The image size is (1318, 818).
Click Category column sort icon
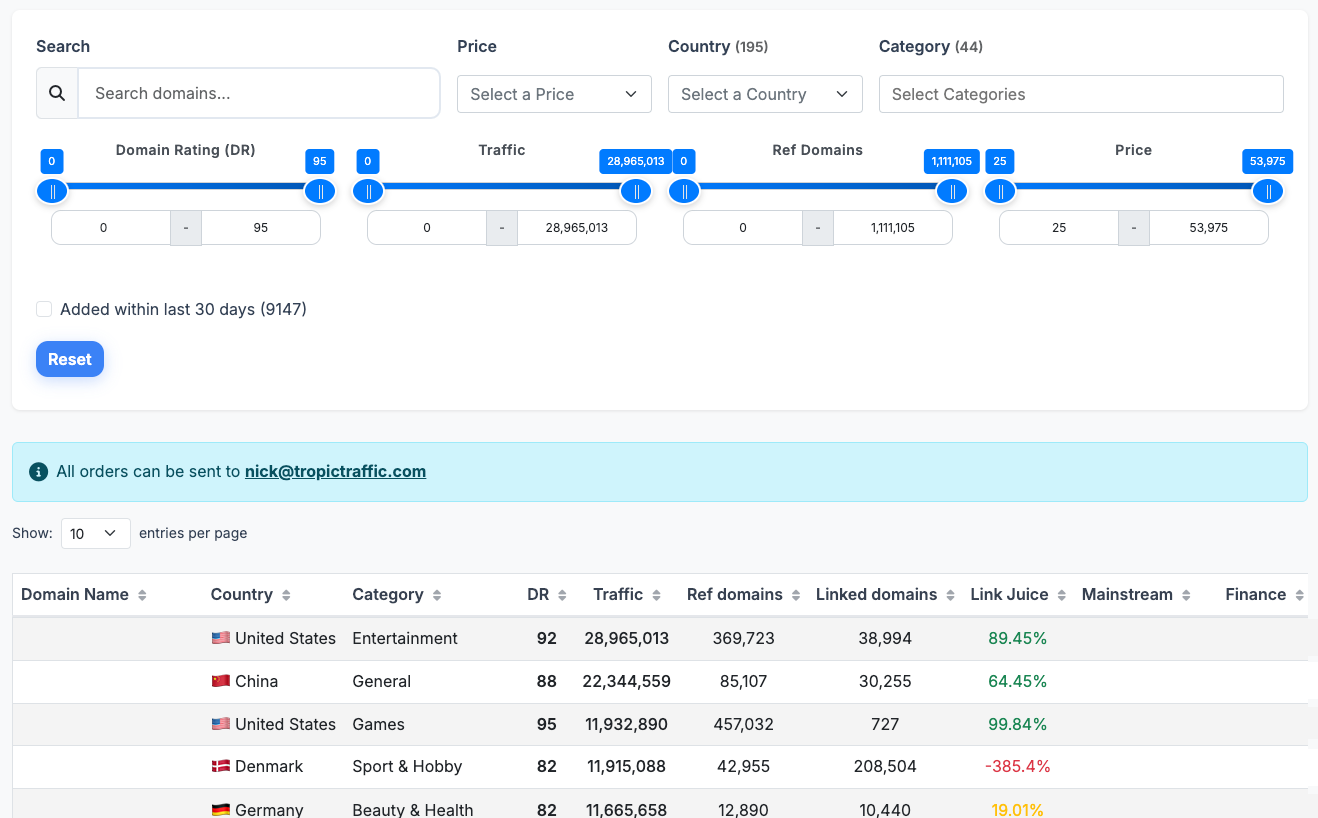point(436,595)
